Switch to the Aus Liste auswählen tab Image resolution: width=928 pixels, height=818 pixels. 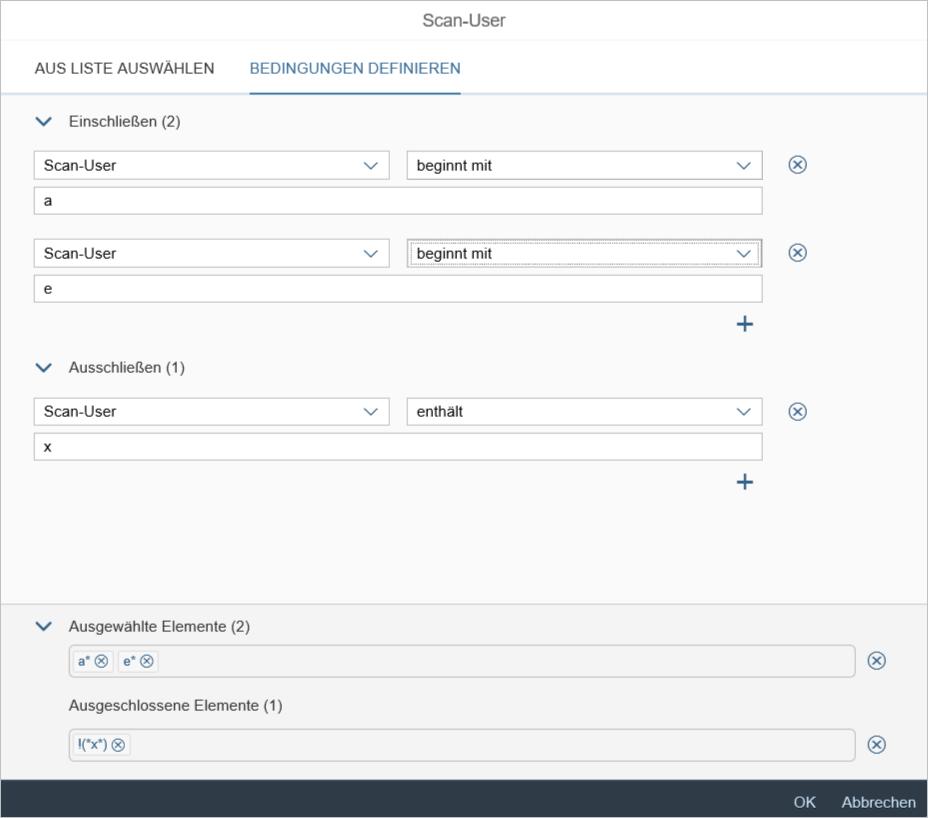click(x=124, y=69)
